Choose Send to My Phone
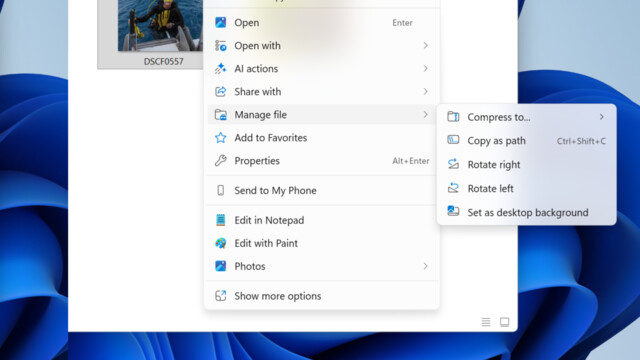The width and height of the screenshot is (640, 360). point(322,190)
